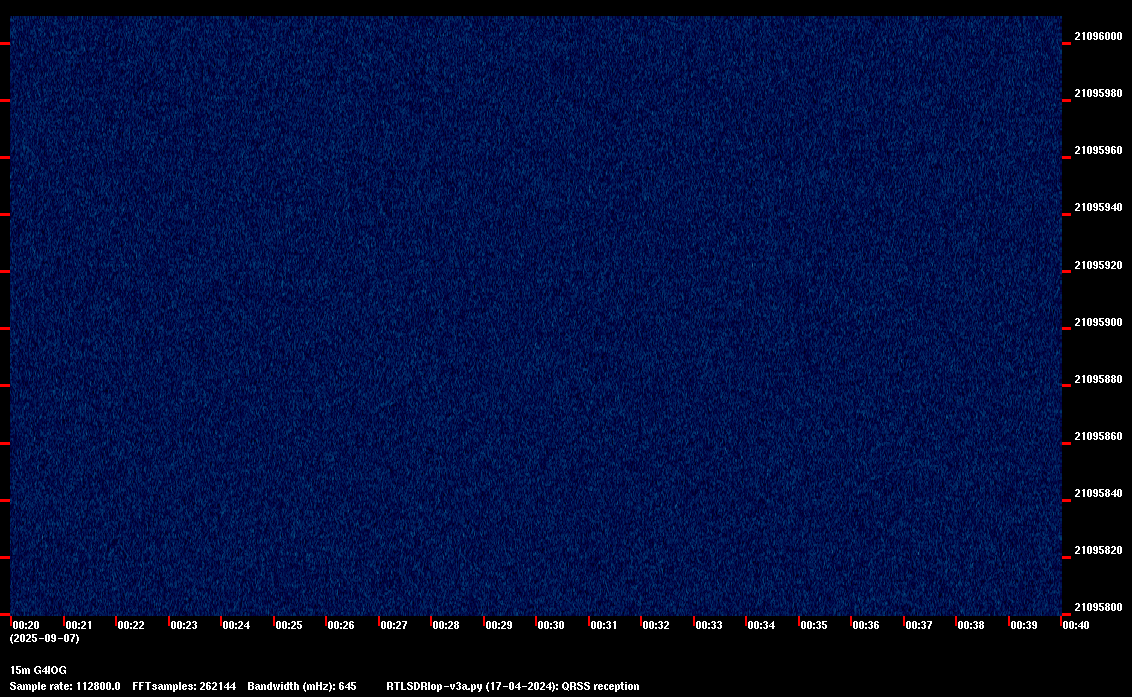Click the 00:22 time label
Screen dimensions: 1132x697
click(x=131, y=625)
